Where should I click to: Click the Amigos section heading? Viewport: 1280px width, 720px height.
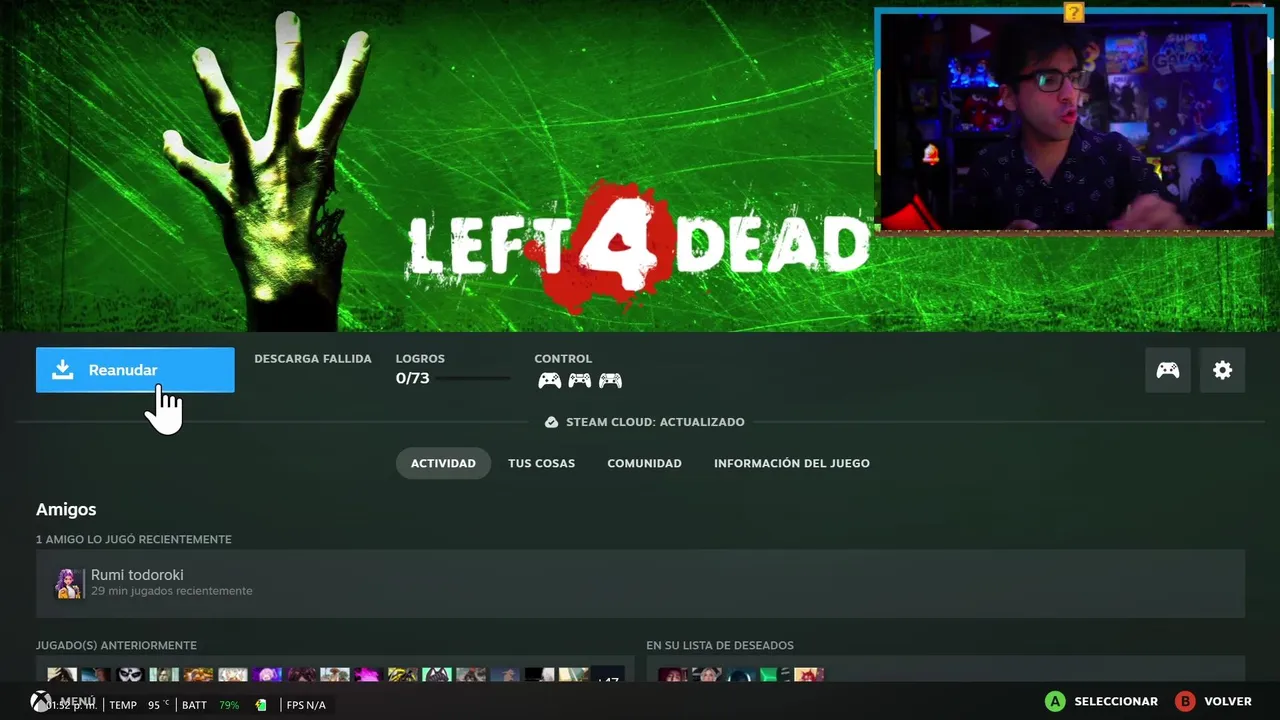point(66,509)
